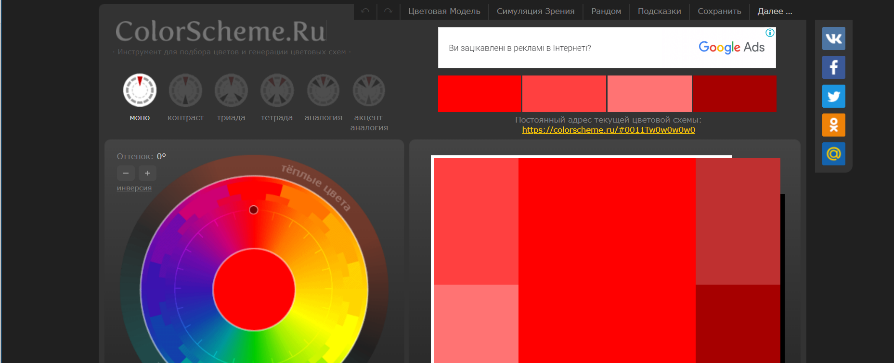Increase hue with the plus button
Viewport: 894px width, 363px height.
click(x=147, y=173)
